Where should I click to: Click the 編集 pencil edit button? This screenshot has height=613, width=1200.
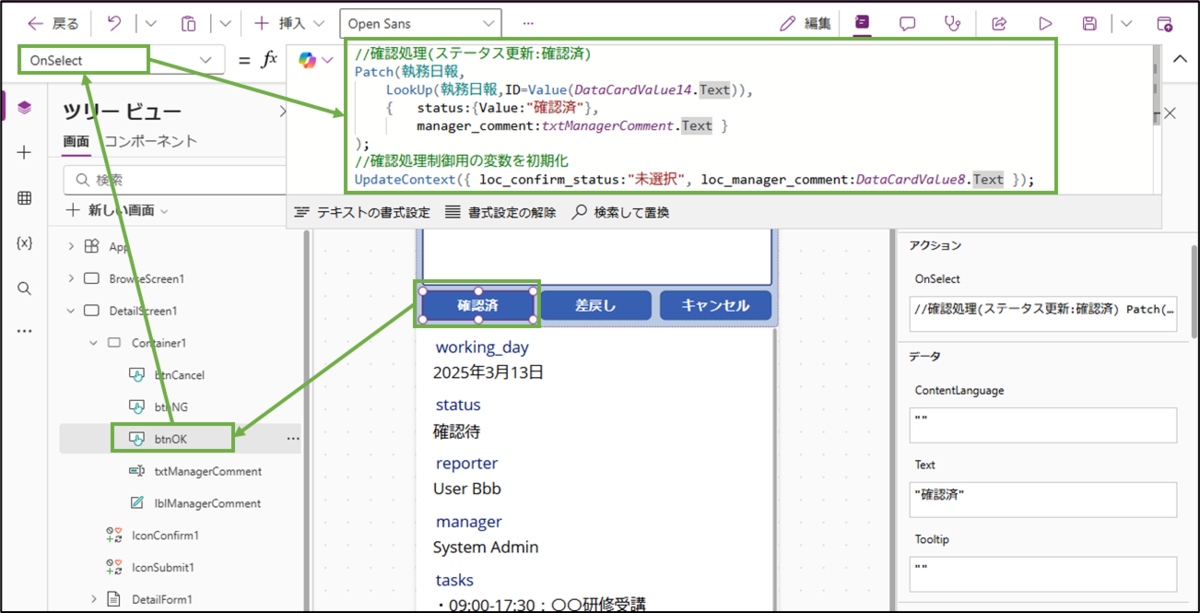tap(805, 23)
